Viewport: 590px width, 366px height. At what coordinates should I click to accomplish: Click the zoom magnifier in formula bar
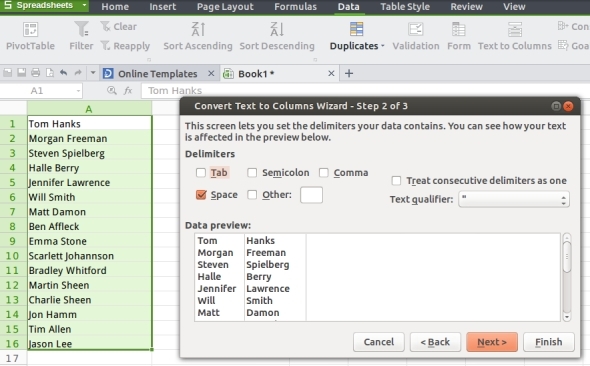pyautogui.click(x=111, y=90)
